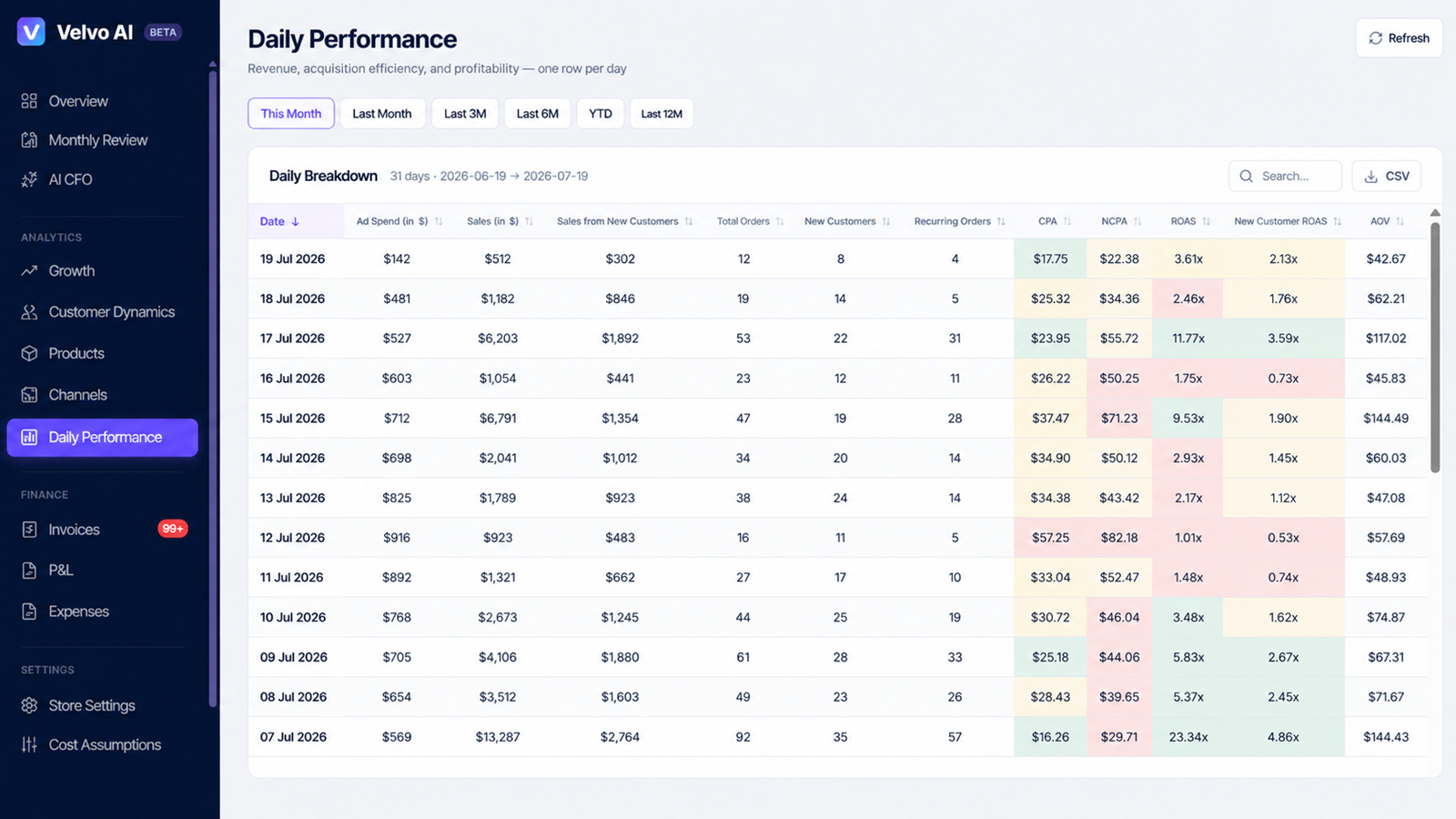This screenshot has height=819, width=1456.
Task: Select the Products box icon
Action: click(29, 353)
